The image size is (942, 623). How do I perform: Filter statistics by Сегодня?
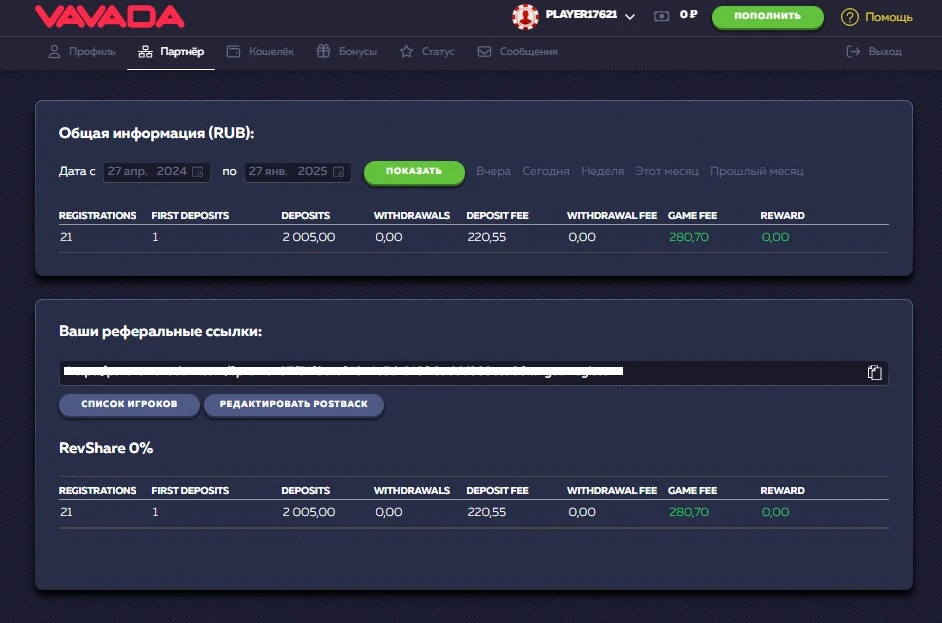[x=545, y=171]
